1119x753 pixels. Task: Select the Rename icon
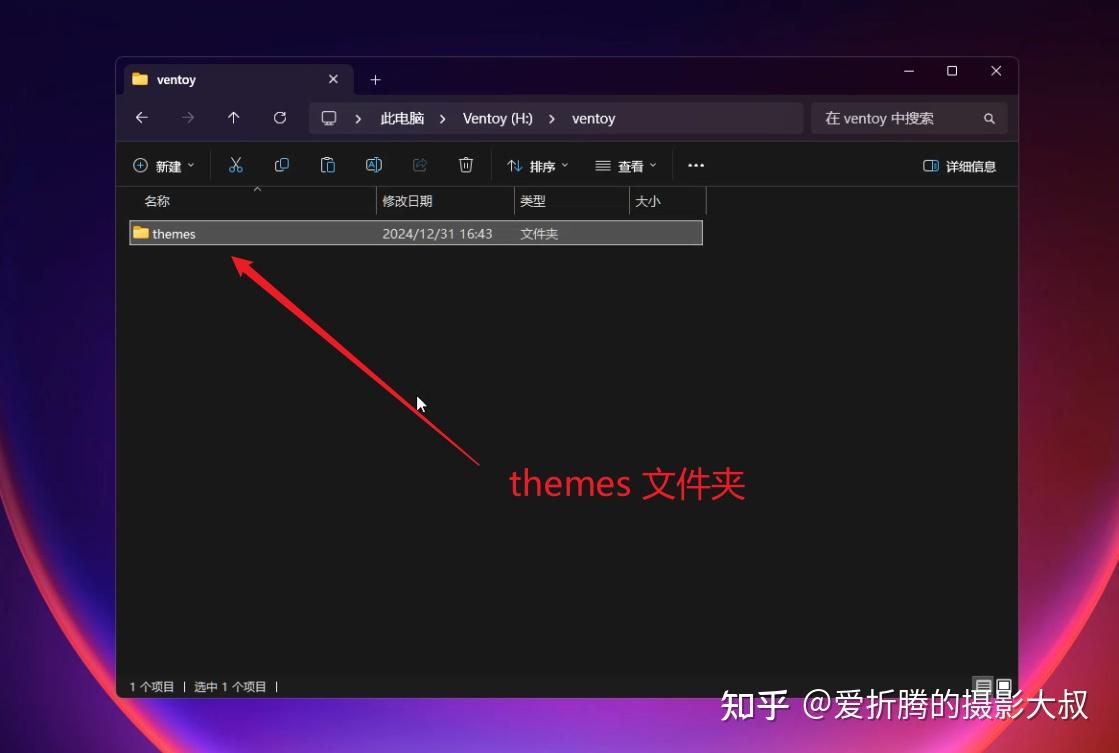click(x=374, y=165)
